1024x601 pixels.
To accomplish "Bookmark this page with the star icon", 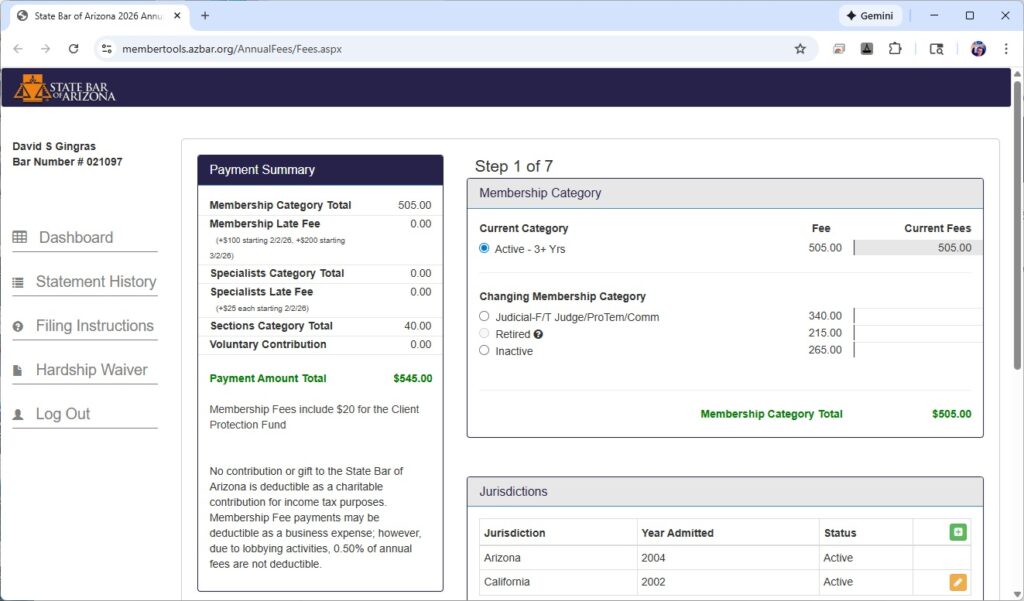I will pos(800,49).
